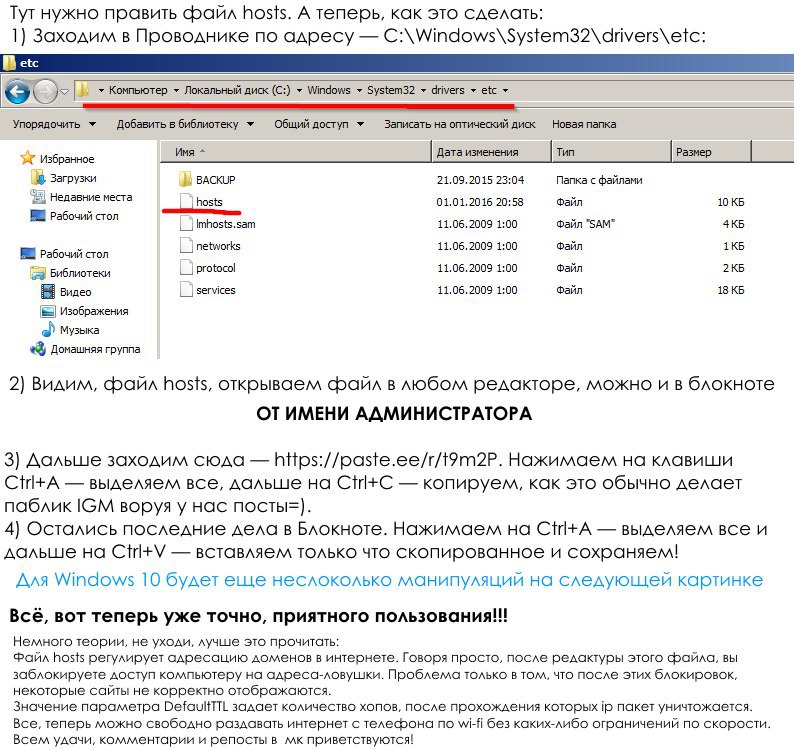
Task: Click the BACKUP folder icon
Action: tap(184, 180)
